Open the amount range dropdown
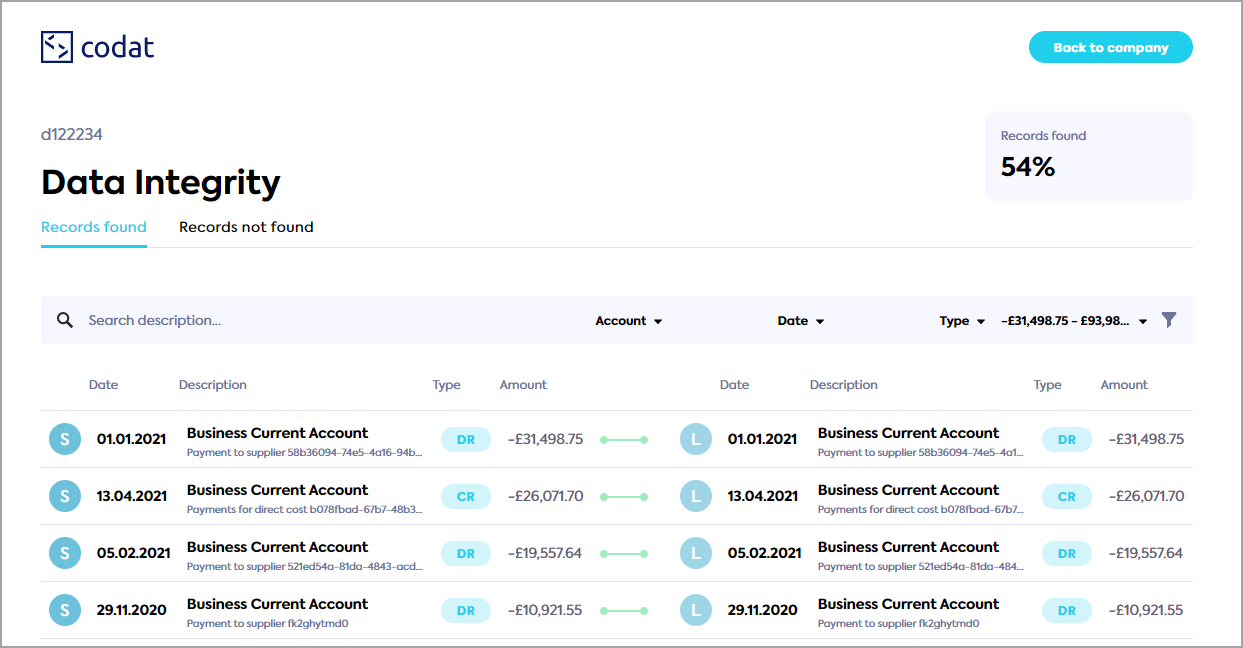Image resolution: width=1243 pixels, height=648 pixels. coord(1075,321)
